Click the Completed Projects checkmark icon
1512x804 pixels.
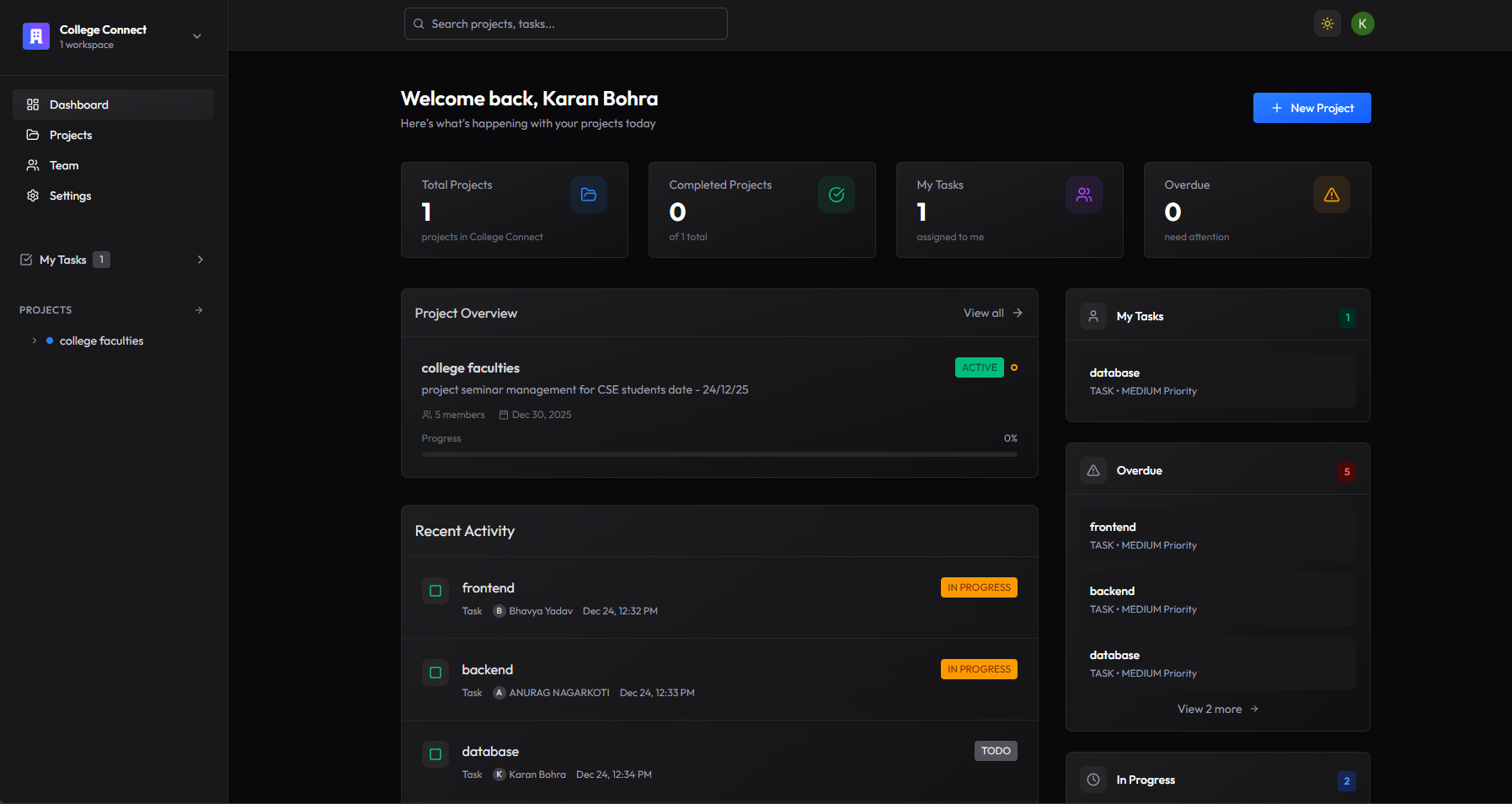coord(836,195)
